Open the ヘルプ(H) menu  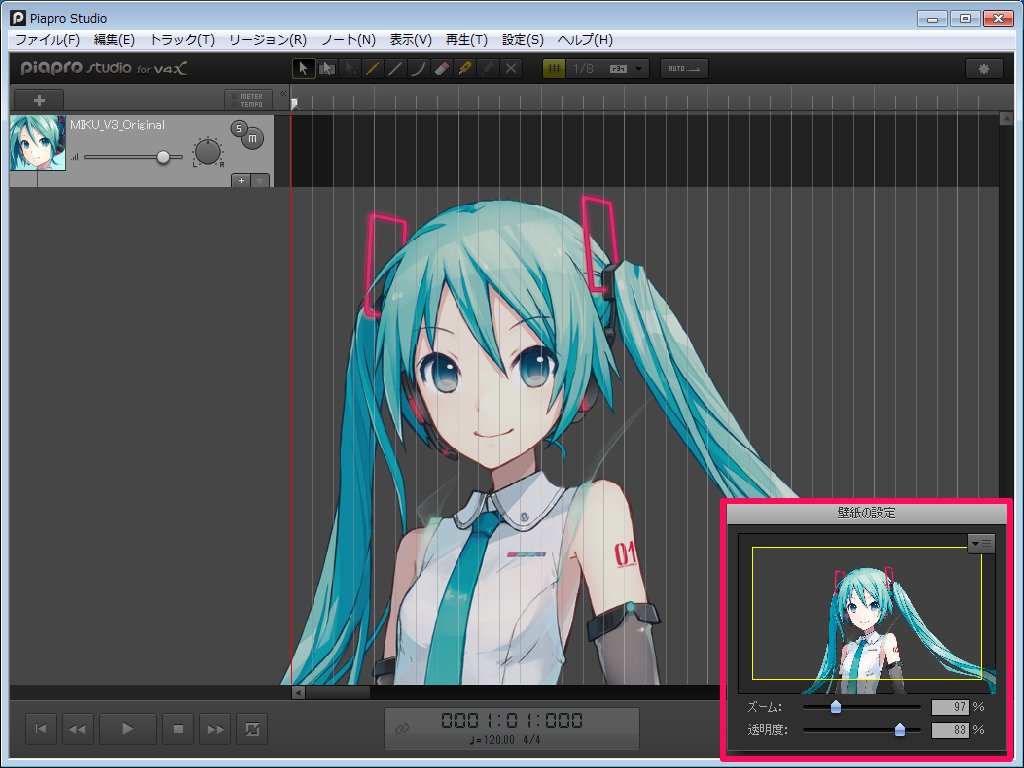click(585, 40)
